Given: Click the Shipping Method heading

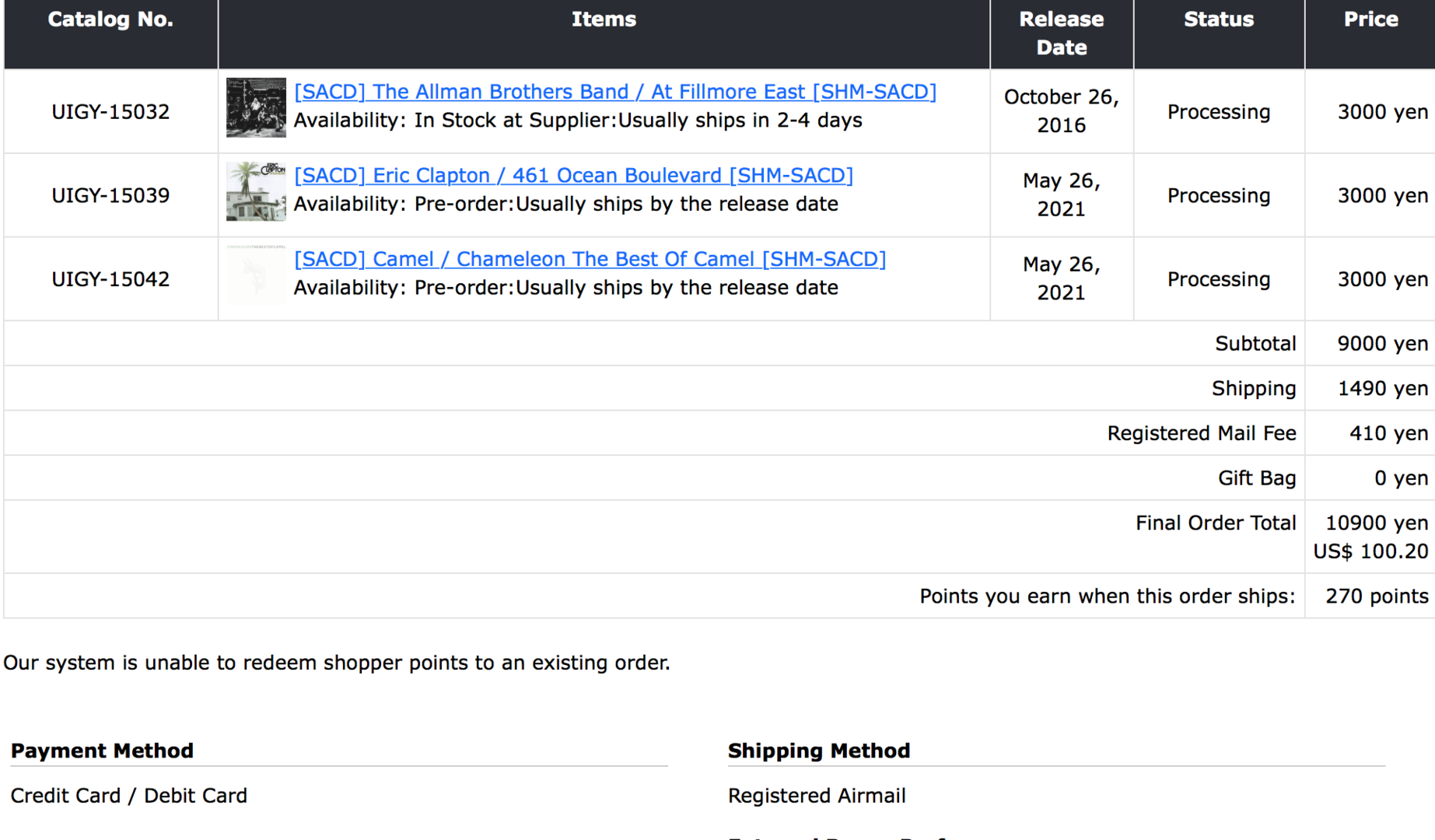Looking at the screenshot, I should [819, 751].
